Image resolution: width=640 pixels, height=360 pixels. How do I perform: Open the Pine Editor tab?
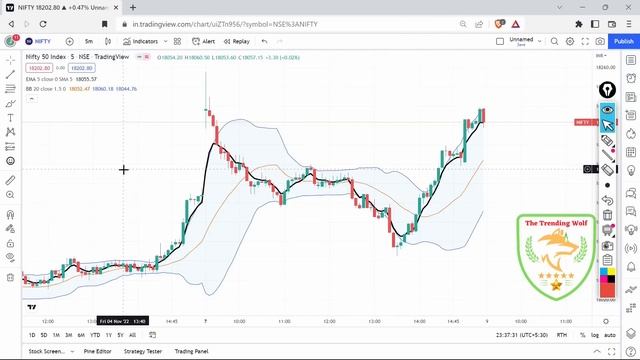pos(98,351)
